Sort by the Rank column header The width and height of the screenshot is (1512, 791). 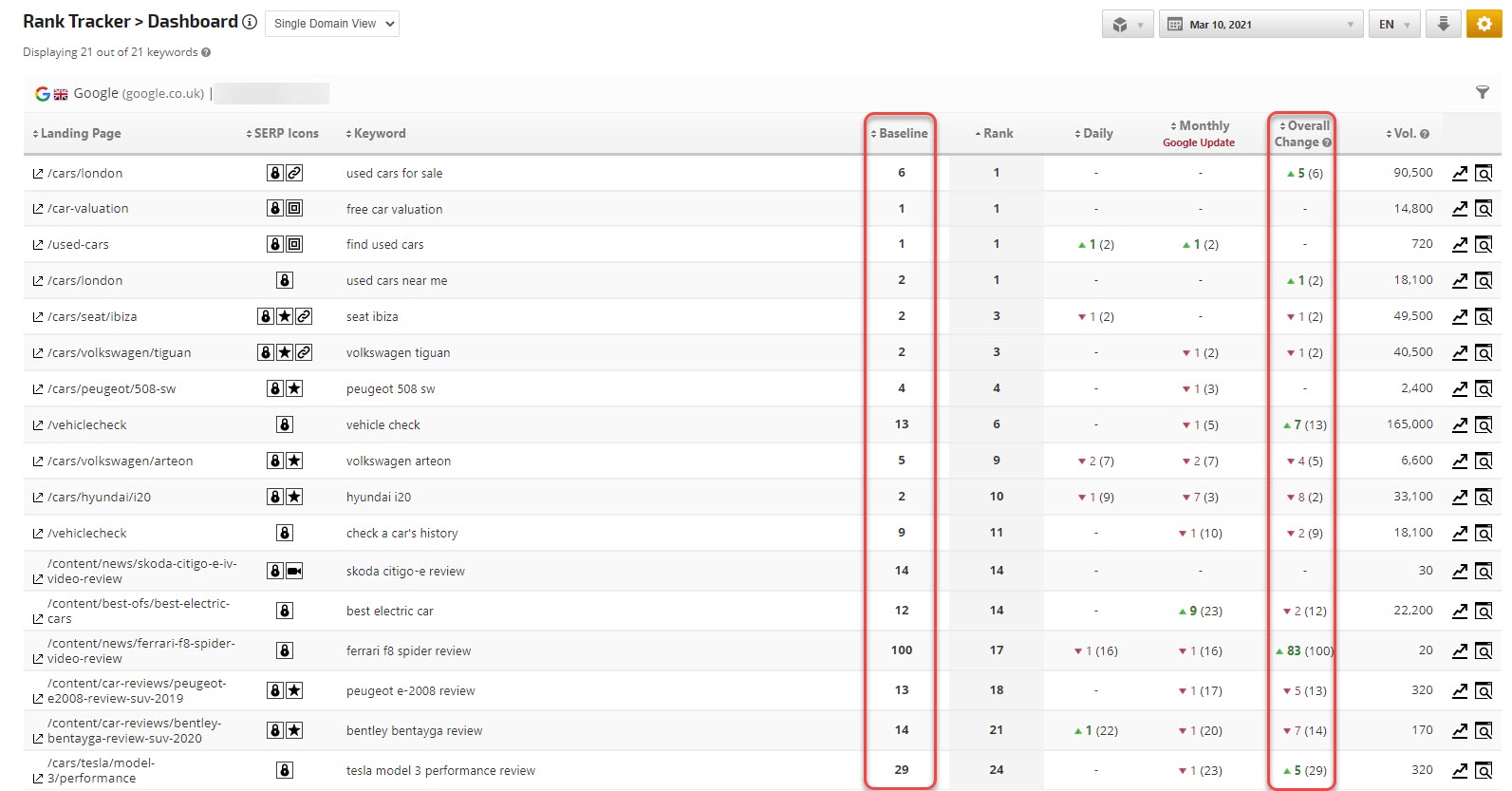[x=995, y=134]
